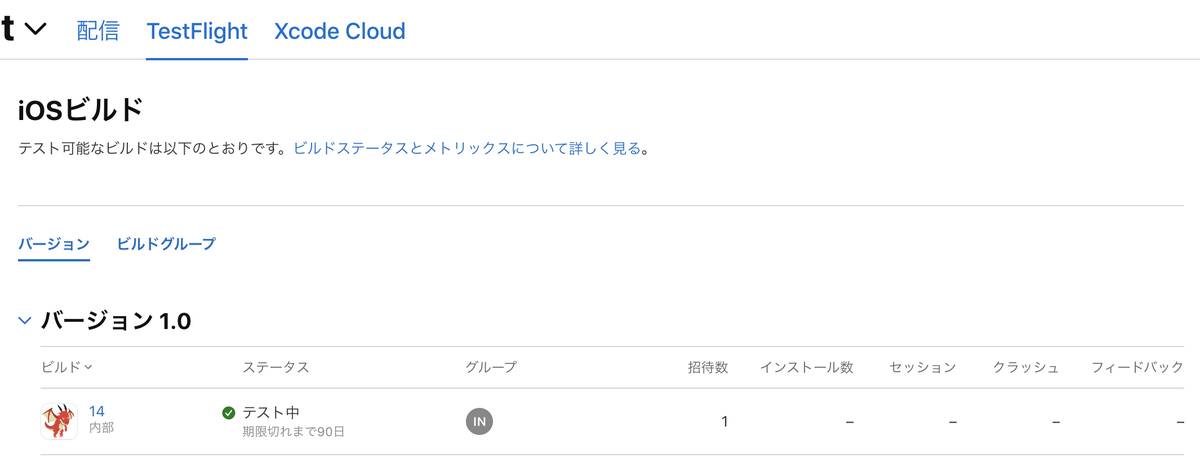Click the インストール数 column header
The height and width of the screenshot is (459, 1200).
[x=806, y=367]
